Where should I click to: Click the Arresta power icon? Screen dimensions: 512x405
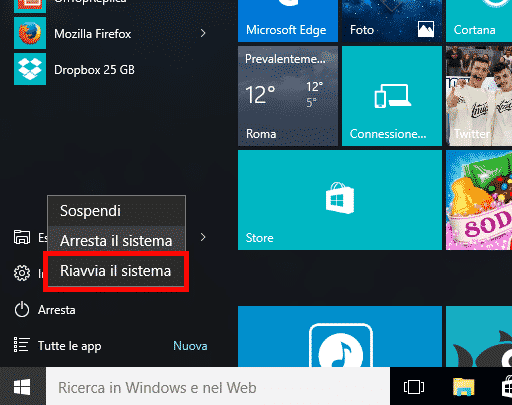(x=22, y=310)
